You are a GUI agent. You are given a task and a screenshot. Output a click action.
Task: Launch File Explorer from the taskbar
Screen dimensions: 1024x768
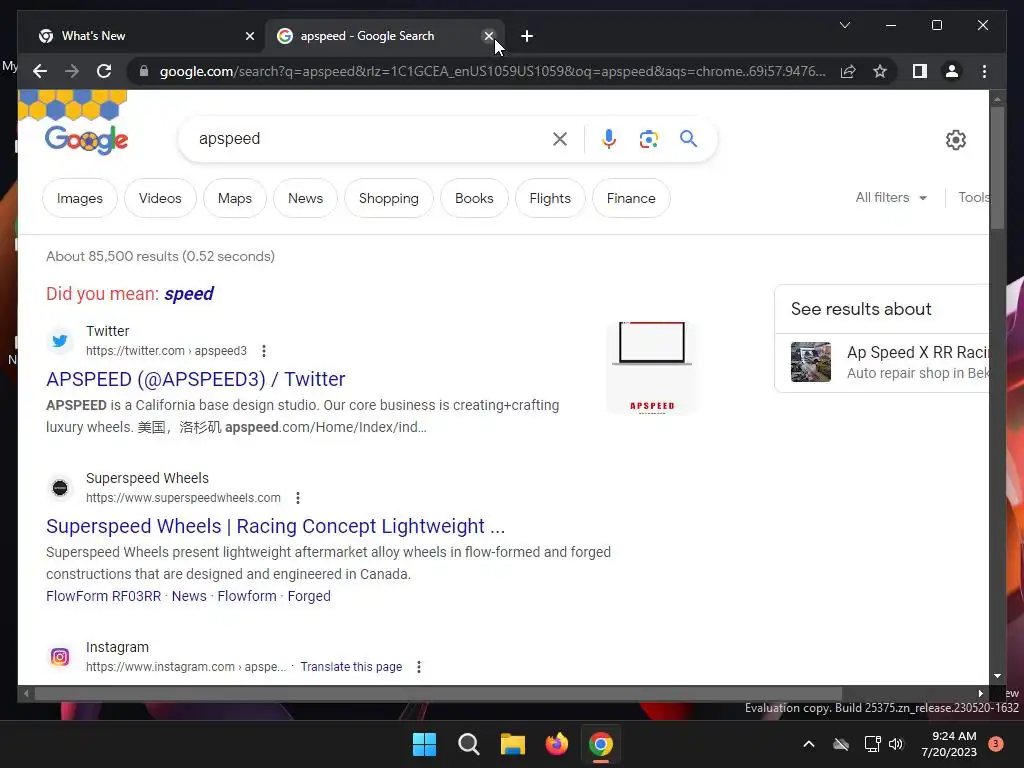(x=513, y=744)
